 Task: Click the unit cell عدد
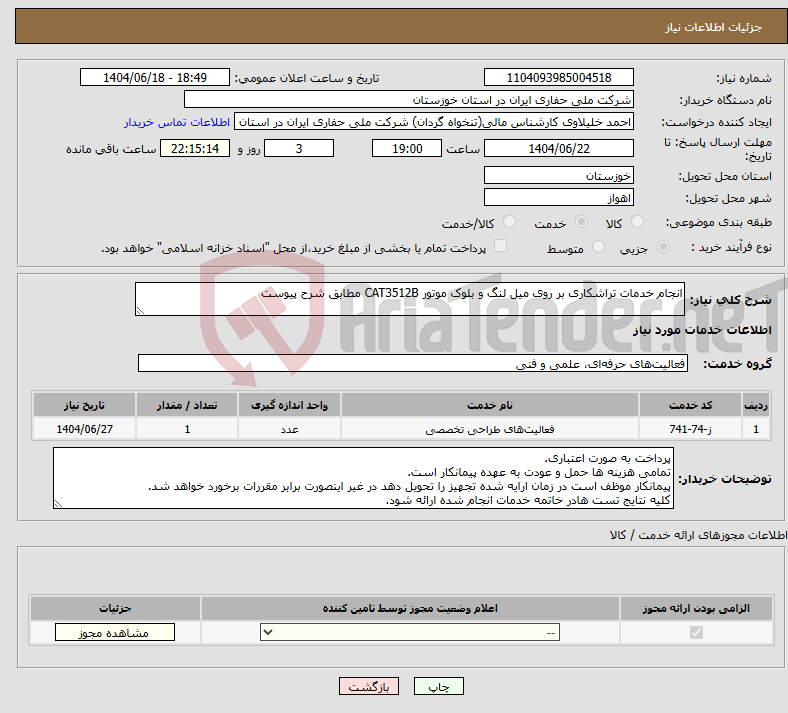pyautogui.click(x=289, y=429)
